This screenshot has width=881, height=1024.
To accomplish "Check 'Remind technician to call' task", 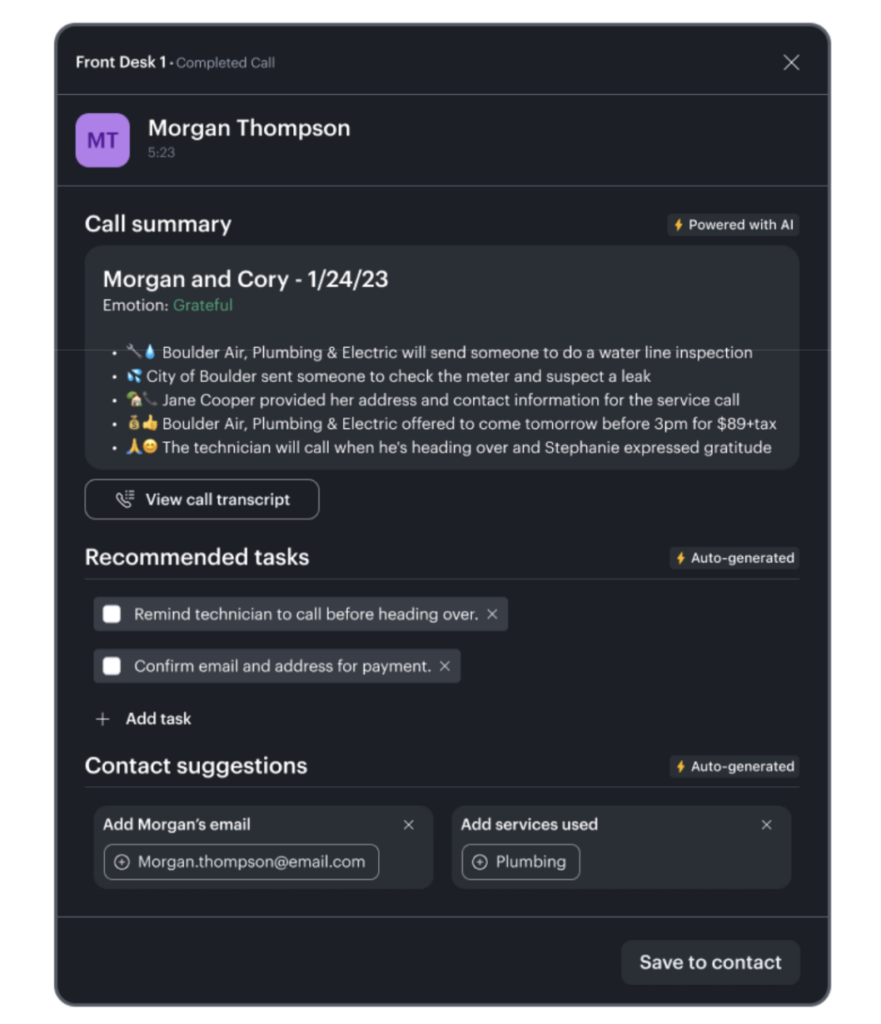I will pyautogui.click(x=112, y=614).
